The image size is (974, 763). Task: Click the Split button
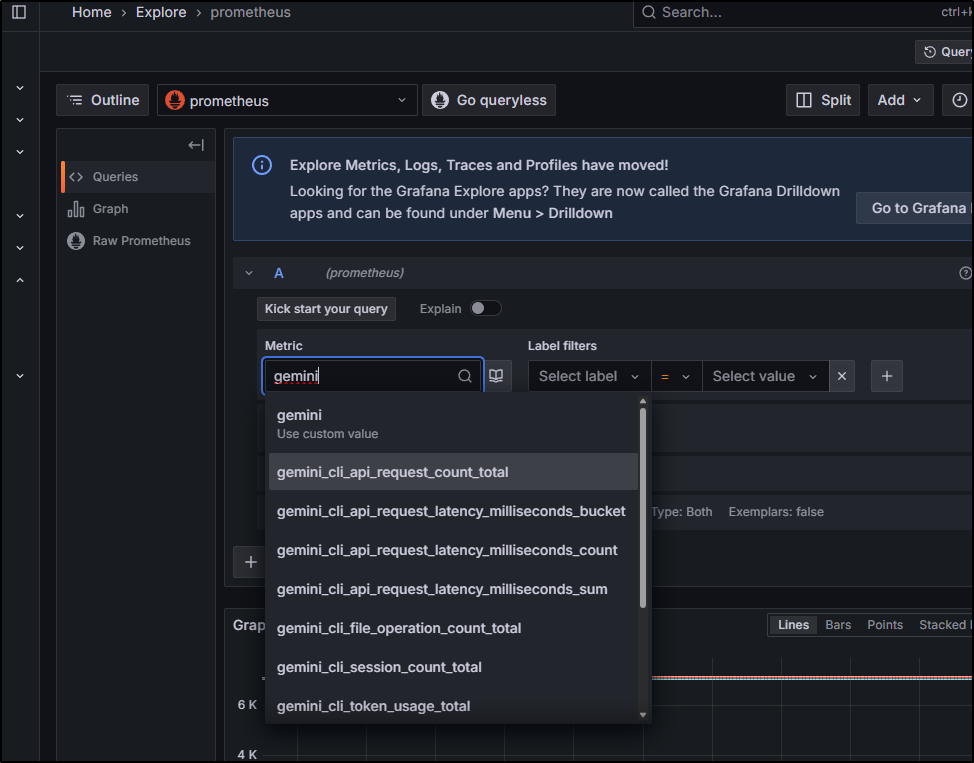pyautogui.click(x=823, y=100)
